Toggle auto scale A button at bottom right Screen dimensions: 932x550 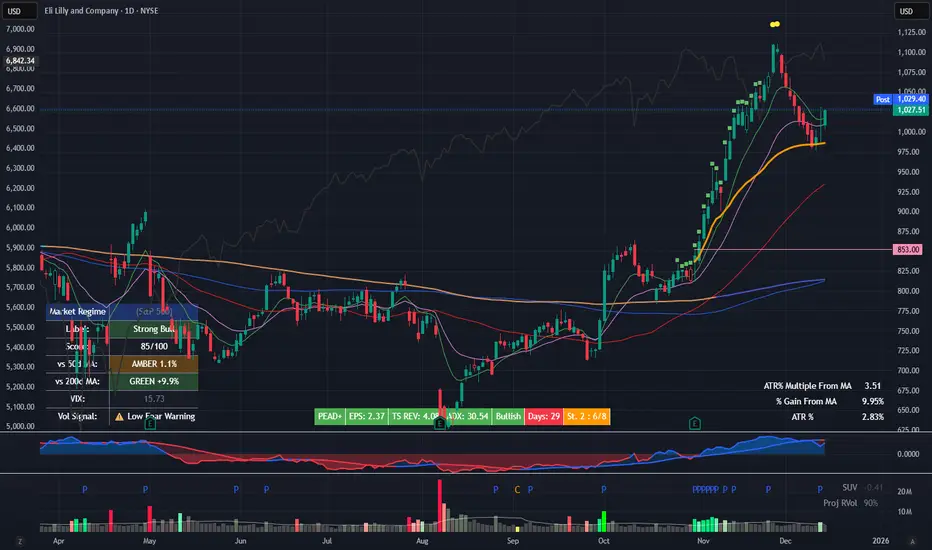[912, 541]
